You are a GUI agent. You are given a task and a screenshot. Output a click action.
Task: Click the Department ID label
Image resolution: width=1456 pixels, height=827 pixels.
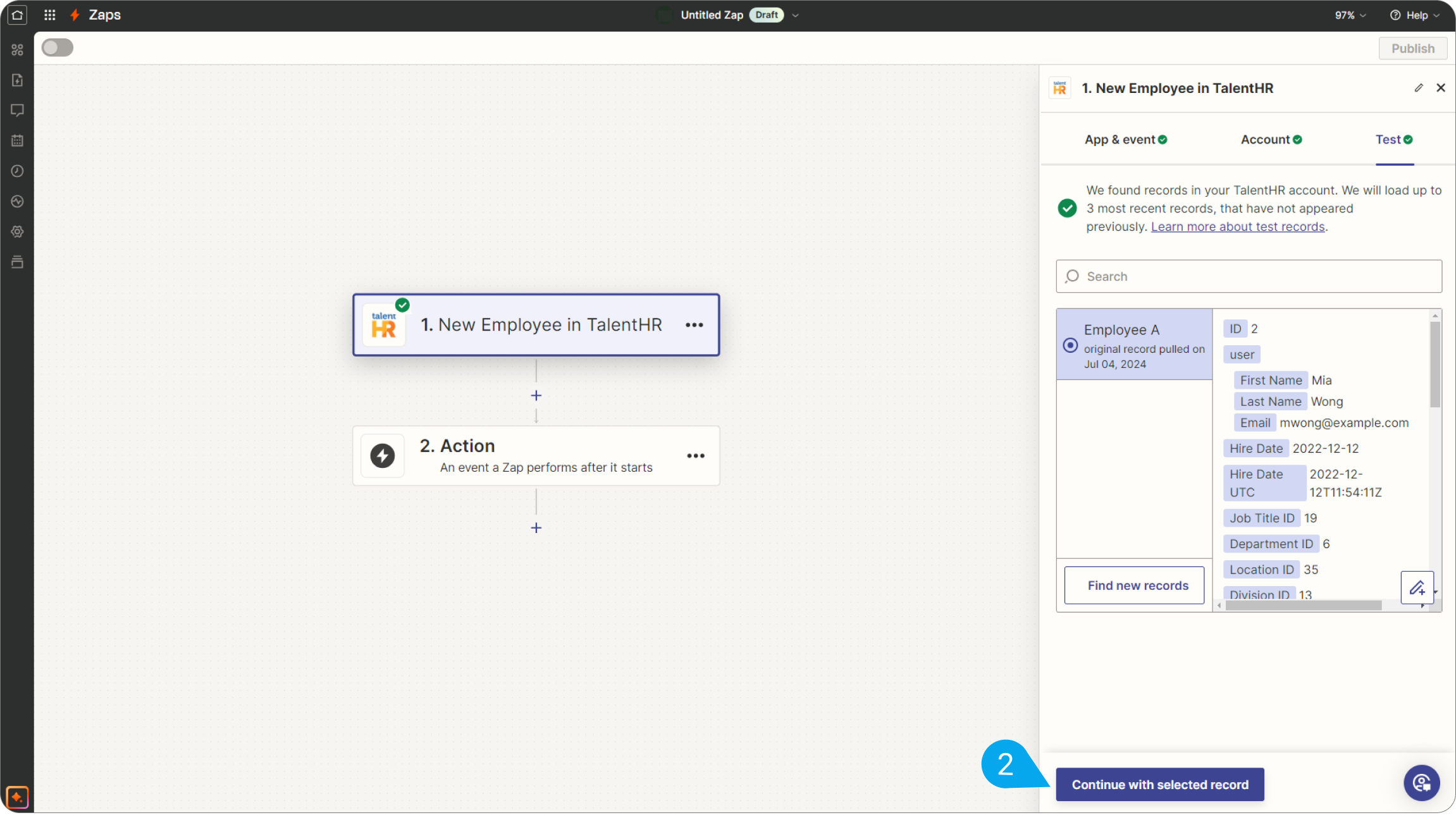[x=1271, y=544]
